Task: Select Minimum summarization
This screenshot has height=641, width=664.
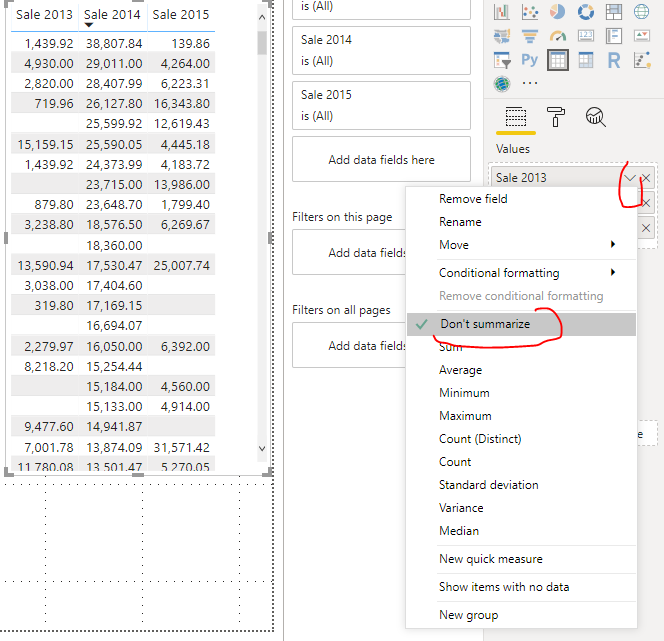Action: coord(521,393)
